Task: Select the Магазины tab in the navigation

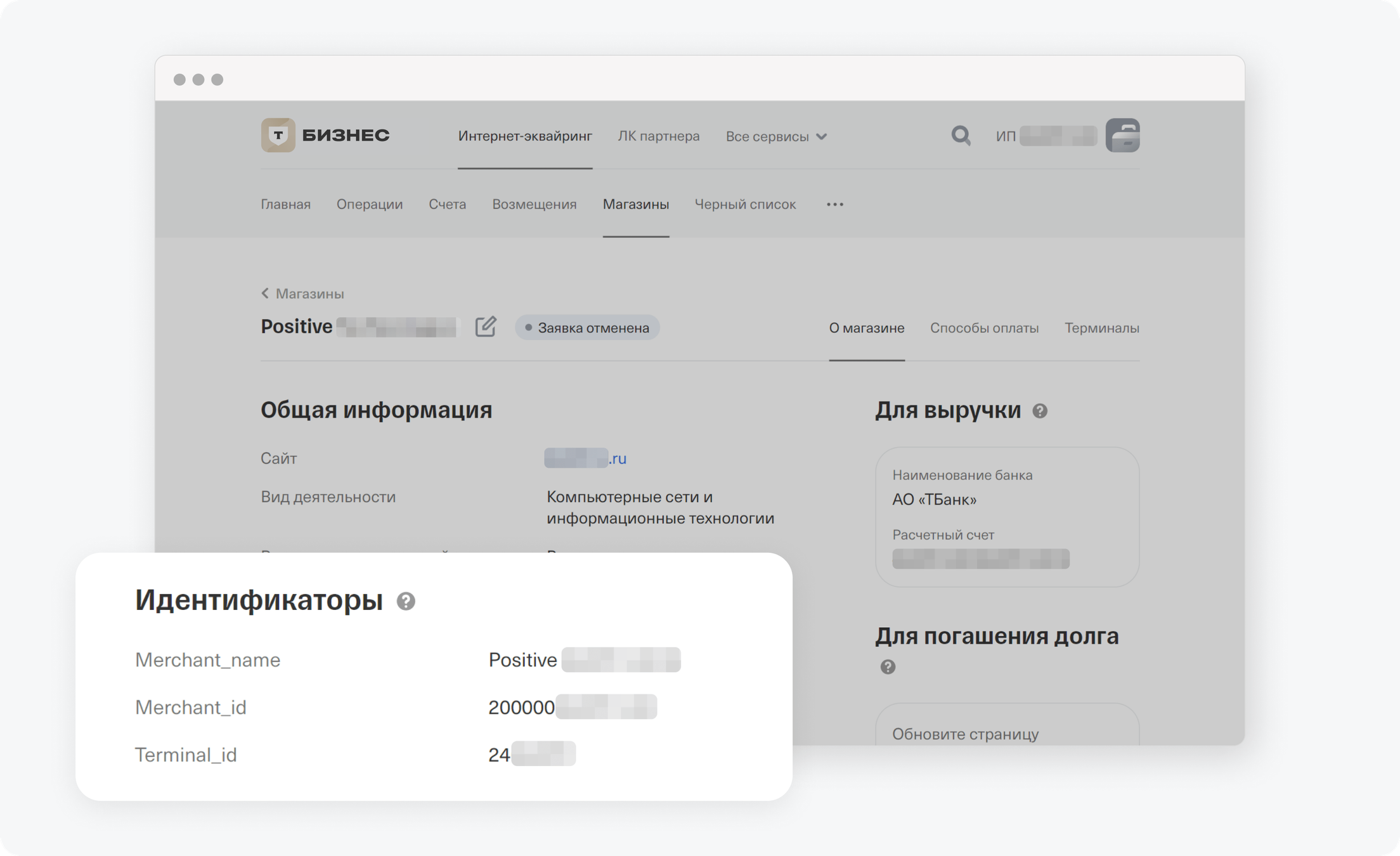Action: coord(635,204)
